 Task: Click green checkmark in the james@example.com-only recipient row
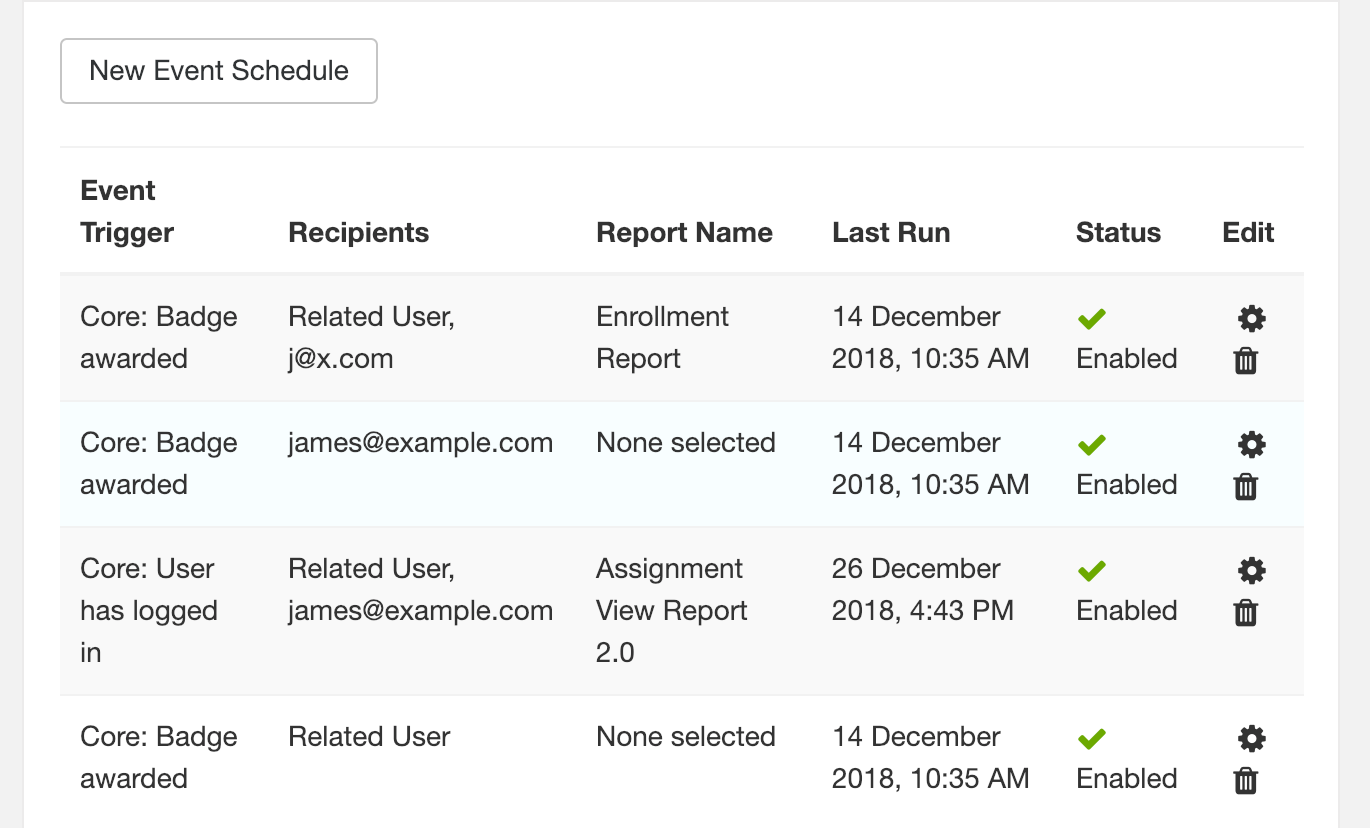[x=1091, y=445]
